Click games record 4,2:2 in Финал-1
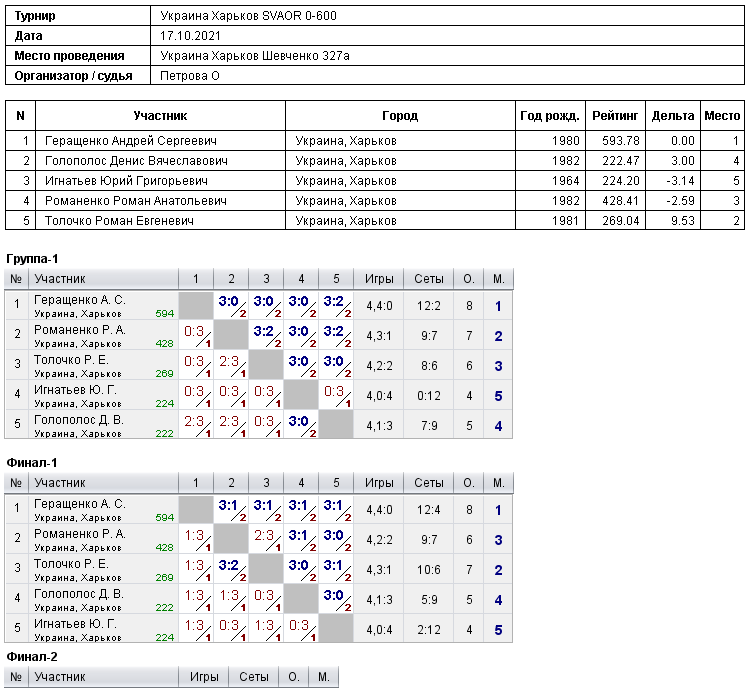 click(x=379, y=540)
